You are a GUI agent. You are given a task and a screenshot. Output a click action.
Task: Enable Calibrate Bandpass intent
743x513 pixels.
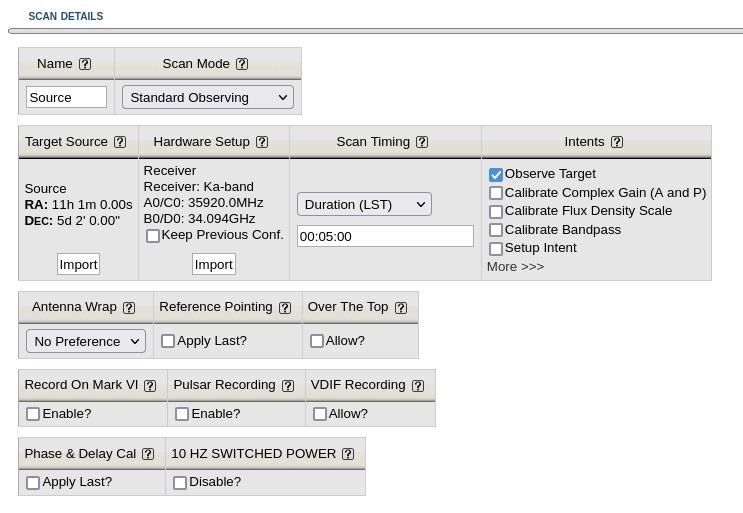pyautogui.click(x=496, y=230)
